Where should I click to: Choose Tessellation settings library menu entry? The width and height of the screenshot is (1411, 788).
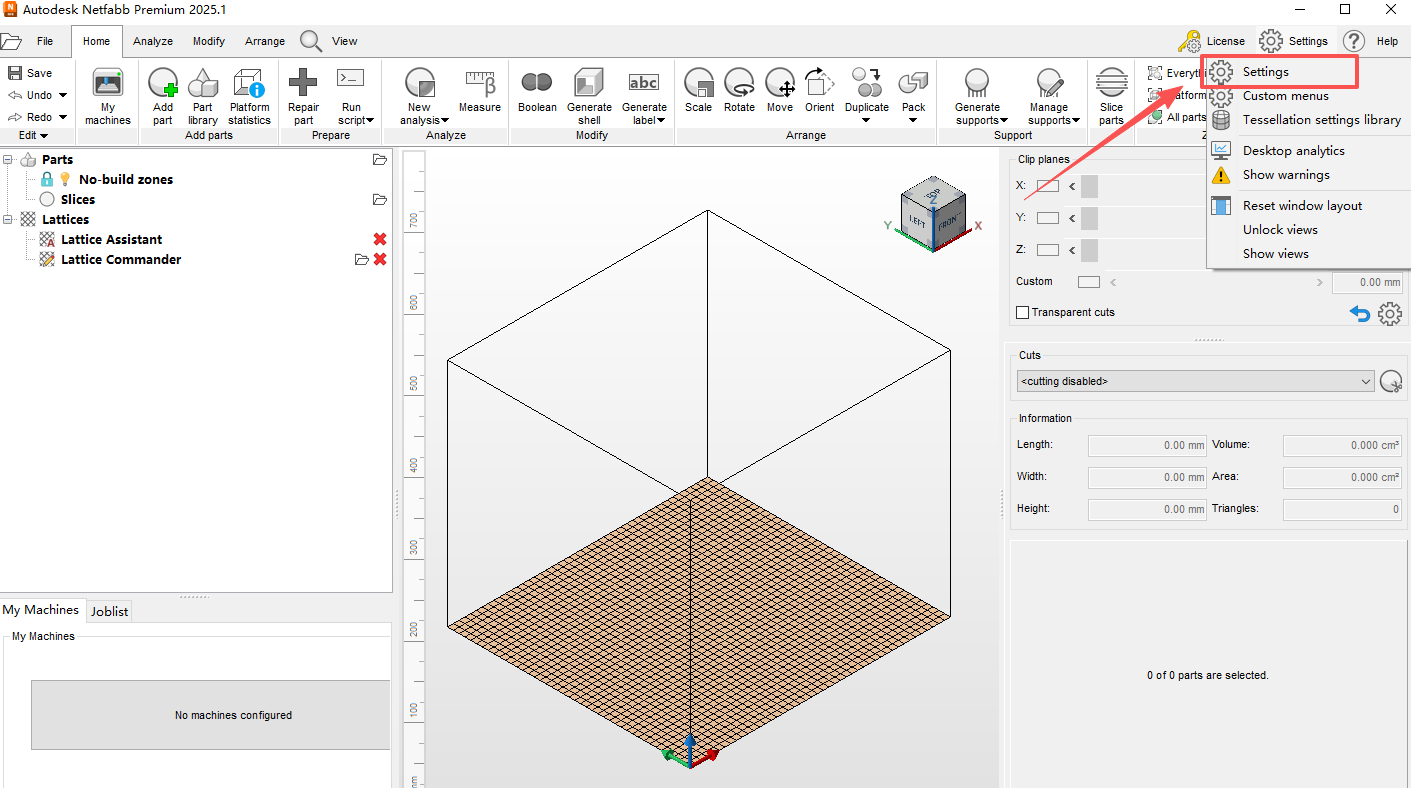pos(1321,120)
